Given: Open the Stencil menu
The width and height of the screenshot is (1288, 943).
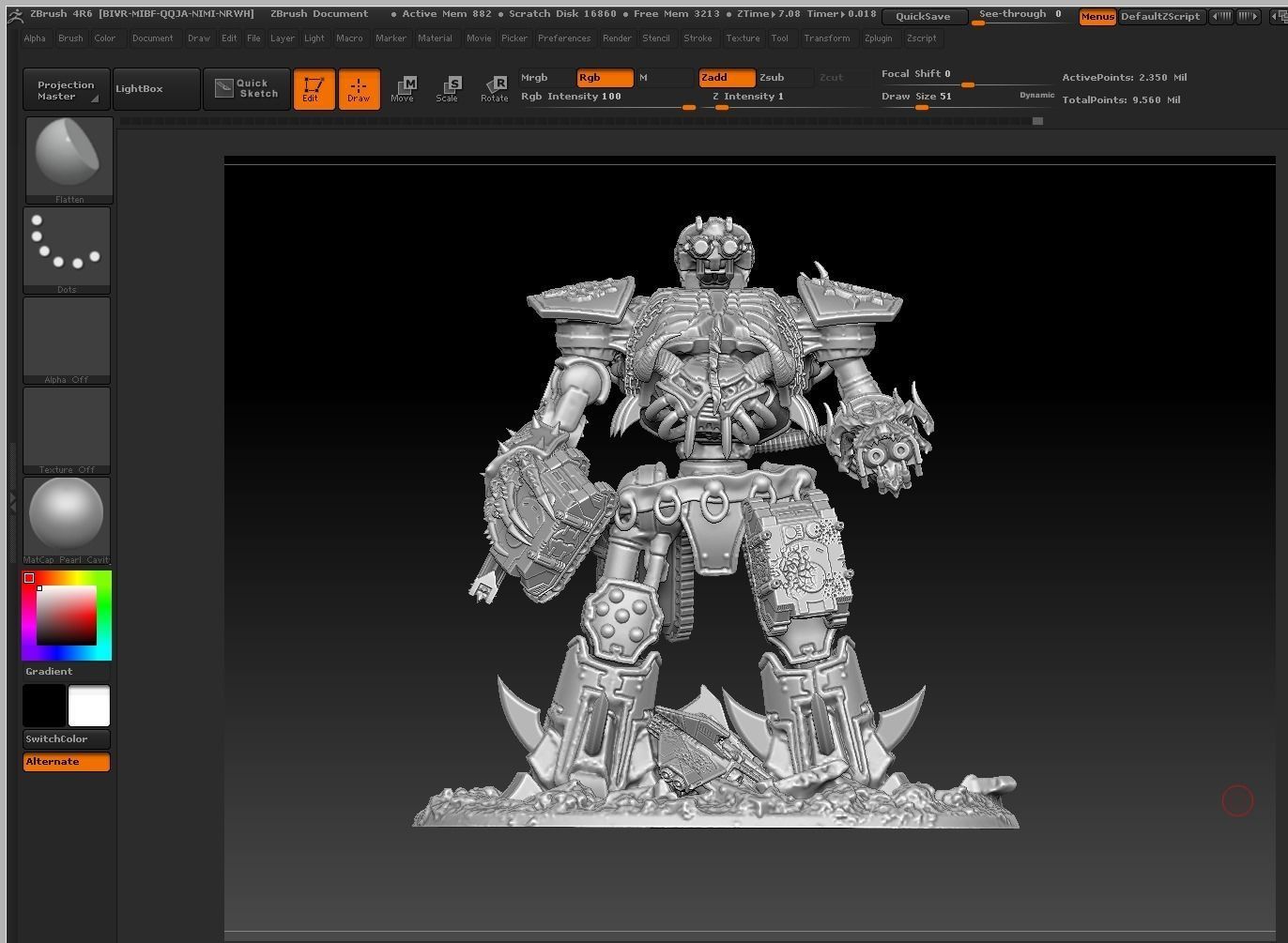Looking at the screenshot, I should point(656,38).
